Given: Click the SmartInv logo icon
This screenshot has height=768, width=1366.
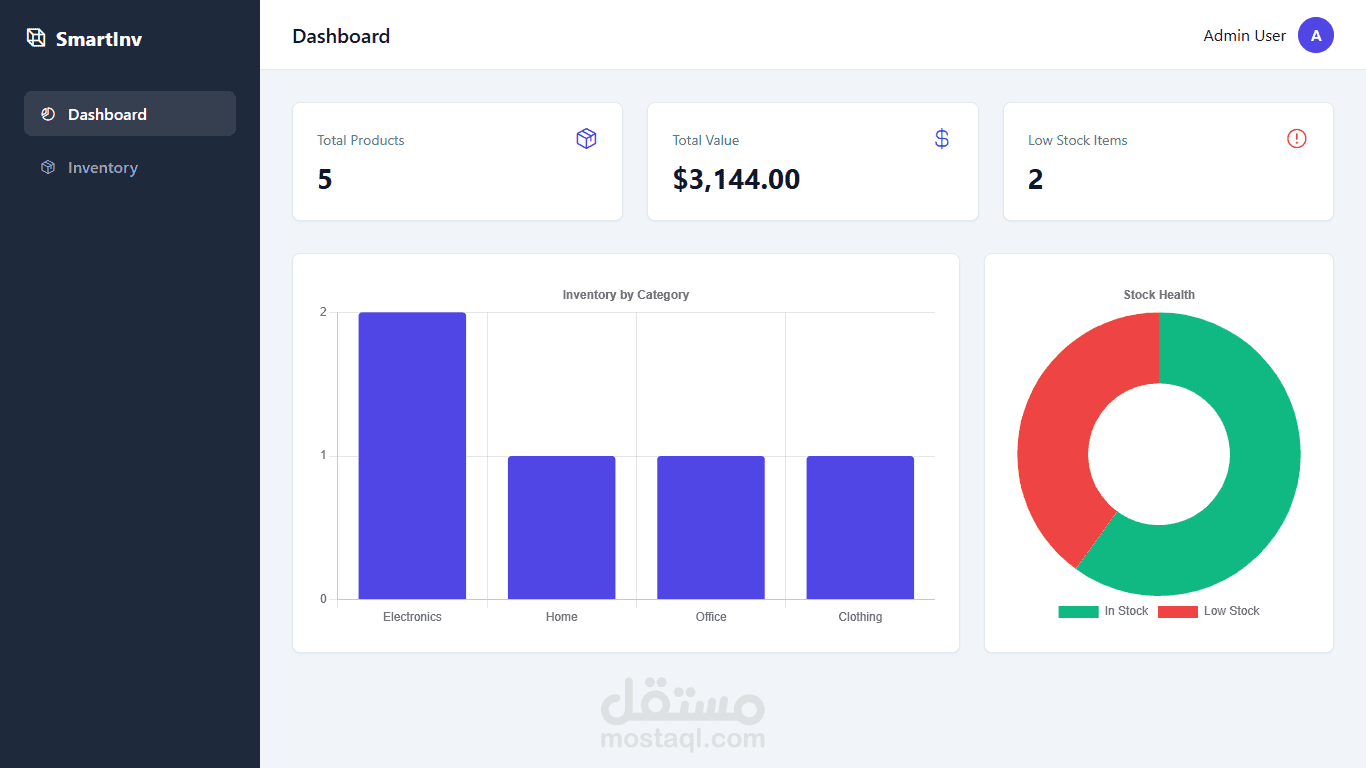Looking at the screenshot, I should [35, 37].
